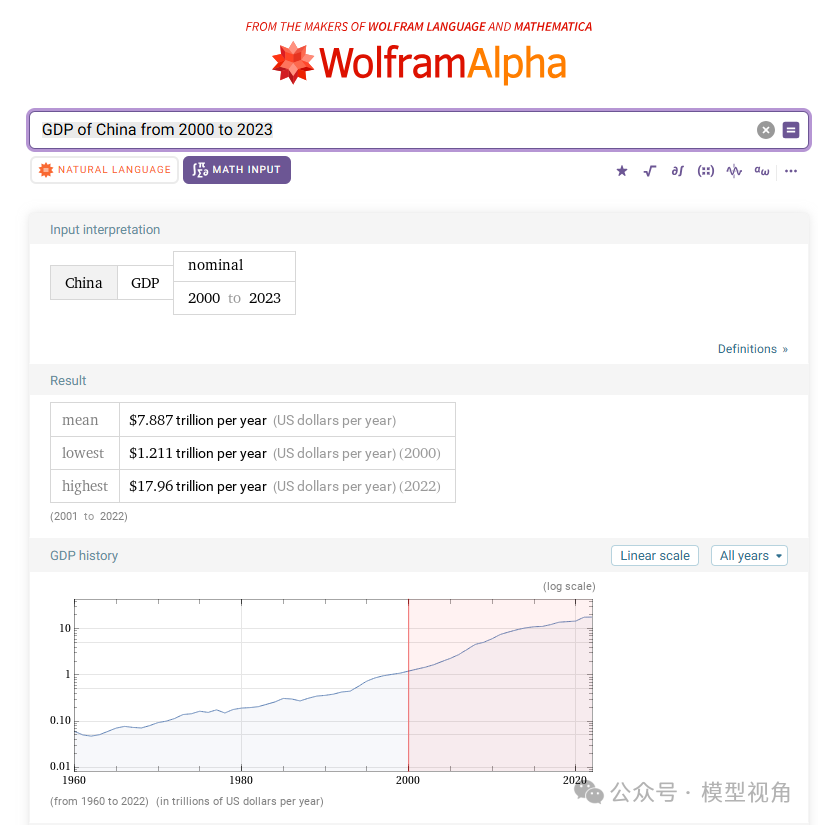Switch to Math Input mode

point(237,170)
